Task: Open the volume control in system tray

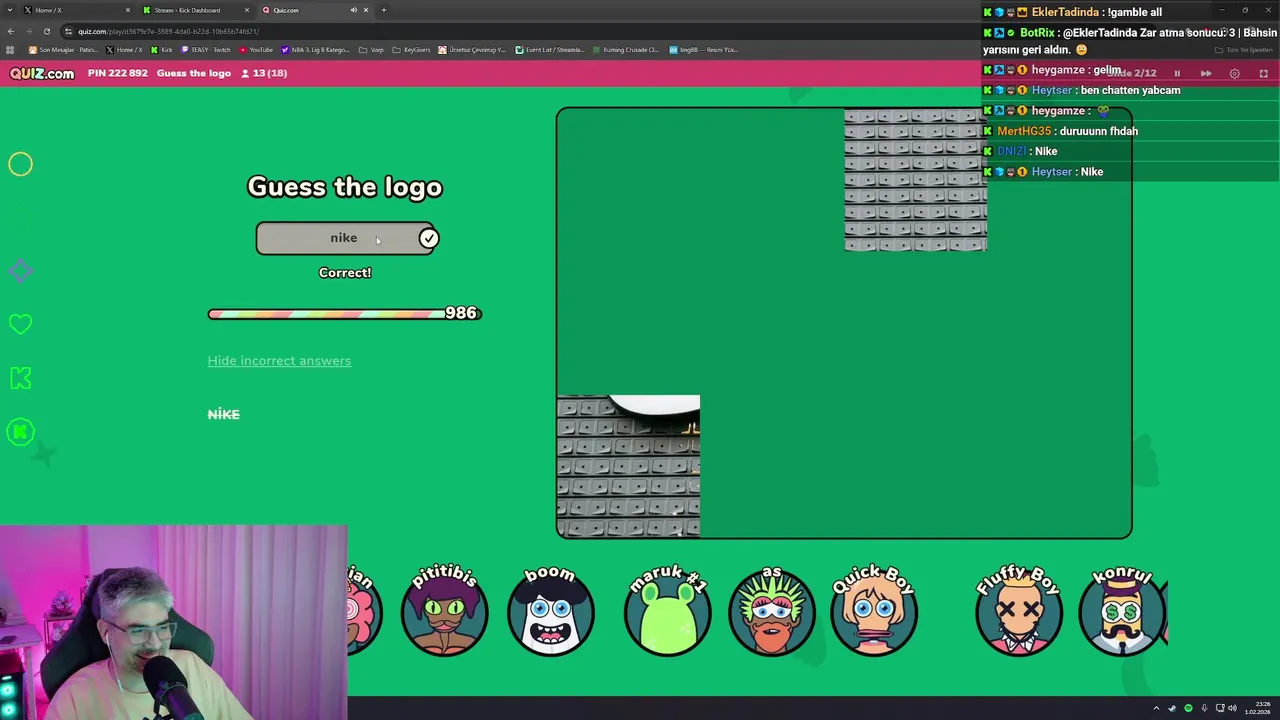Action: click(1232, 708)
